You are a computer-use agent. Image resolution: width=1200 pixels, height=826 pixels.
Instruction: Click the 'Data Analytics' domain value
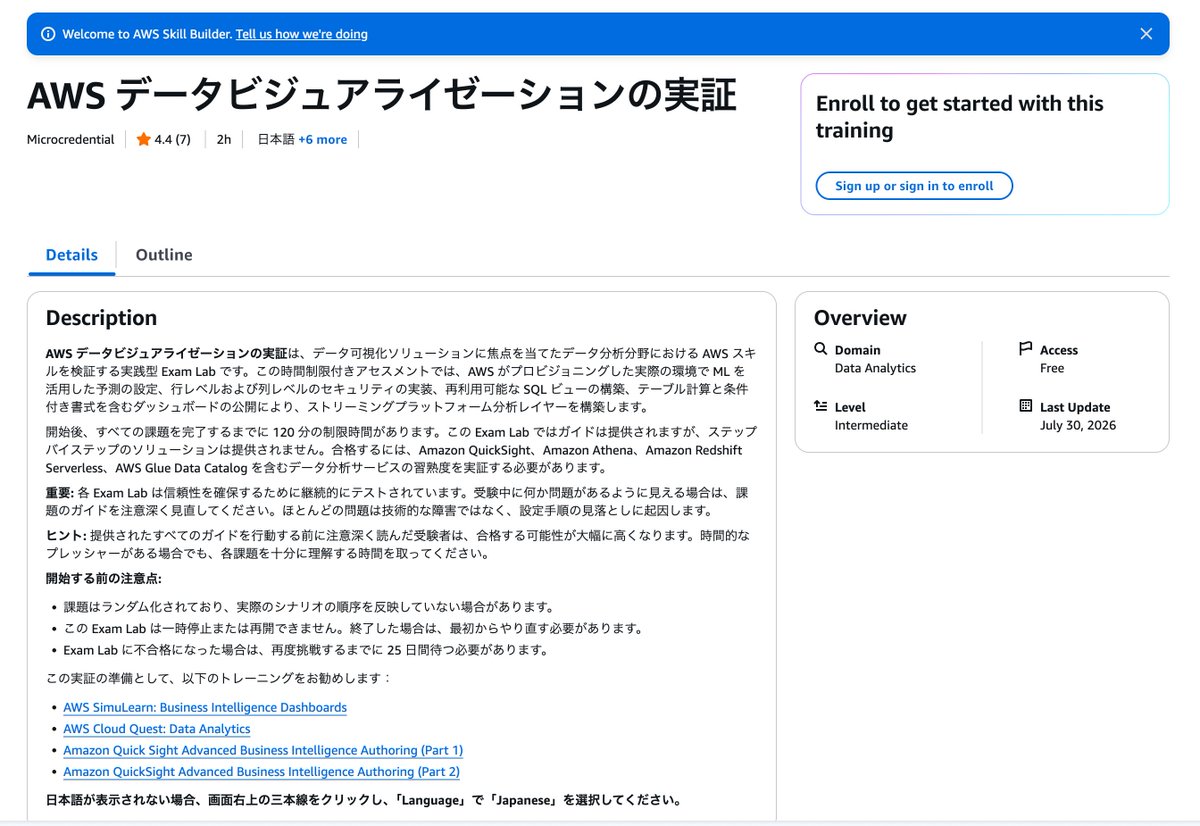pyautogui.click(x=875, y=368)
